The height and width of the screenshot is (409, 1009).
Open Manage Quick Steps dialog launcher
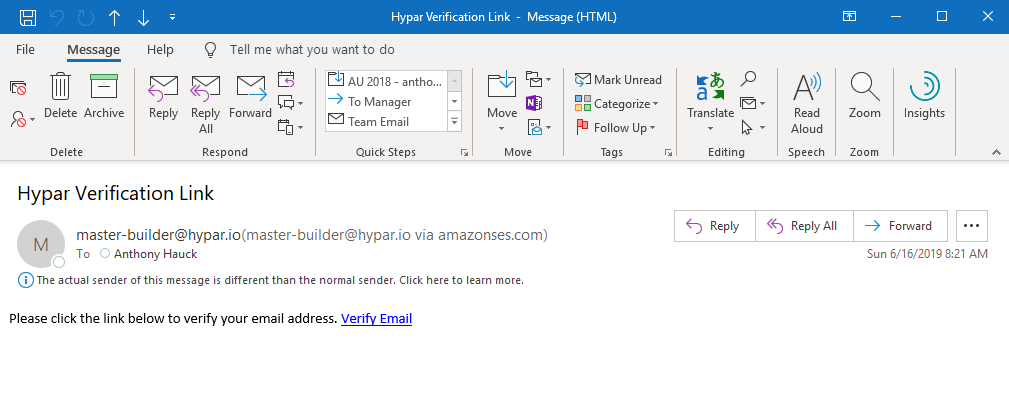pyautogui.click(x=465, y=152)
